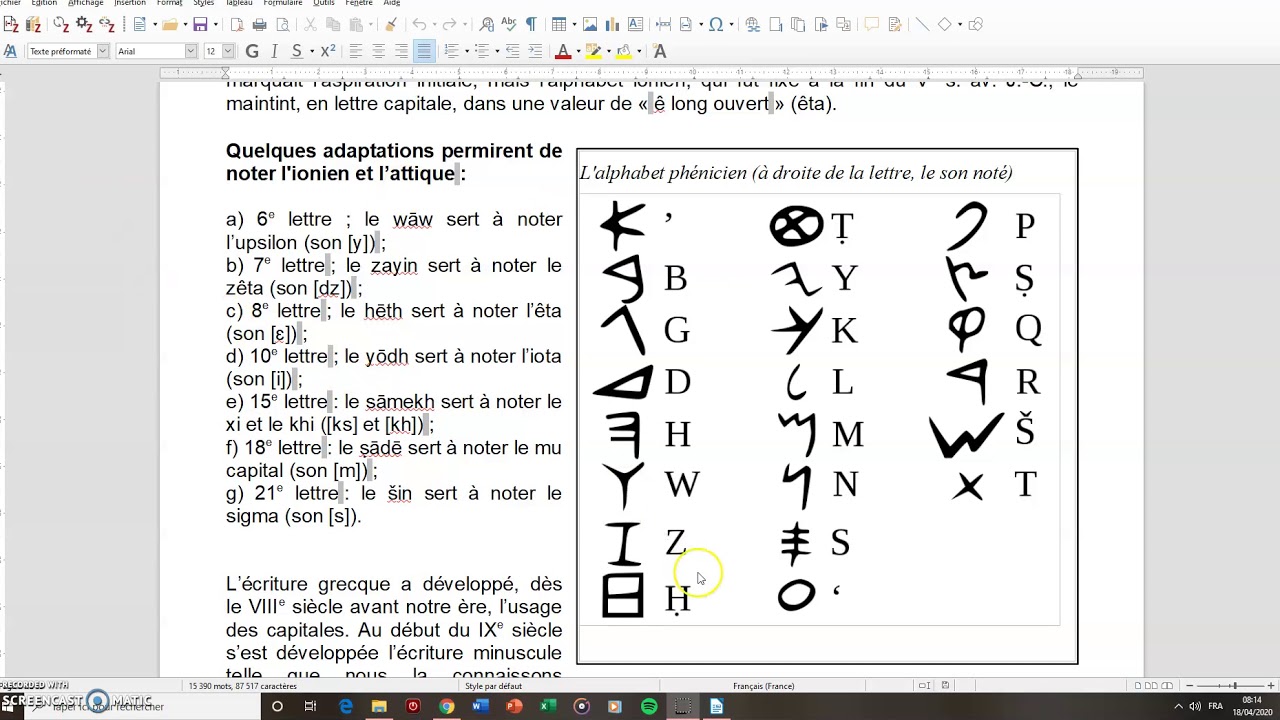This screenshot has width=1280, height=720.
Task: Click the Print icon
Action: pos(260,24)
